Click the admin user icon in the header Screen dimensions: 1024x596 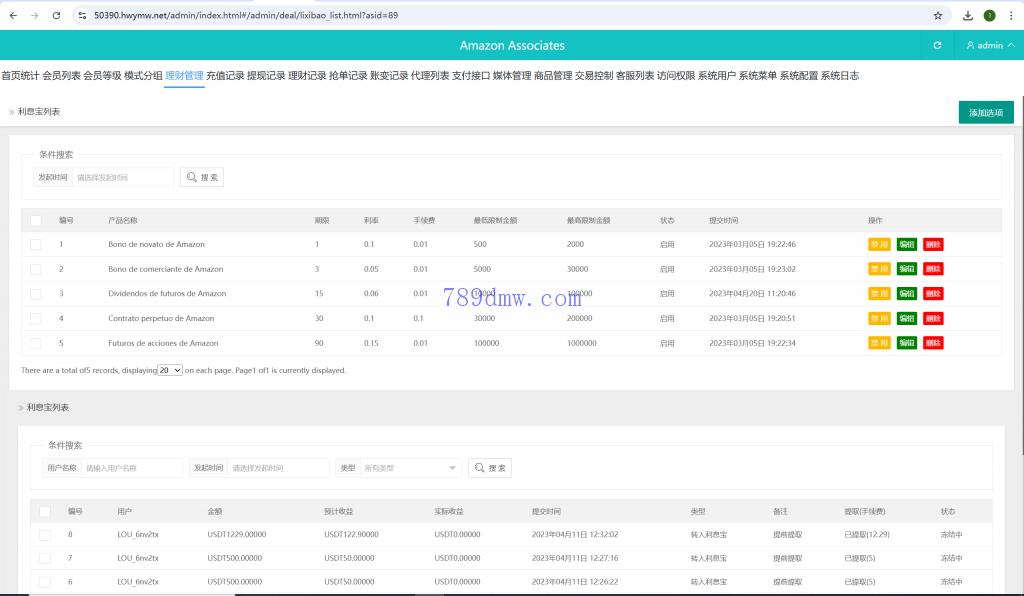pyautogui.click(x=970, y=45)
